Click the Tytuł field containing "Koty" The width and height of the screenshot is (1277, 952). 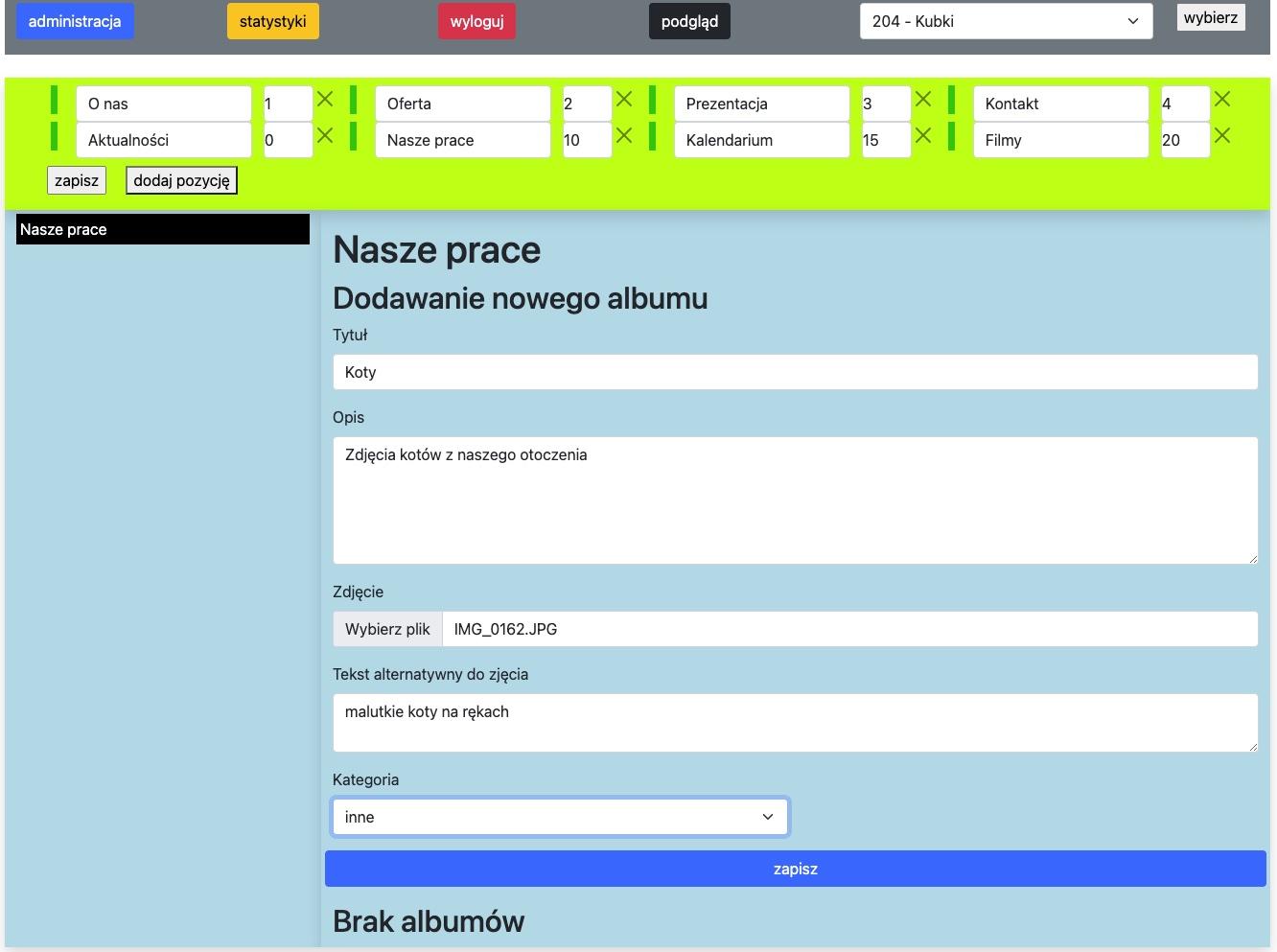[795, 372]
